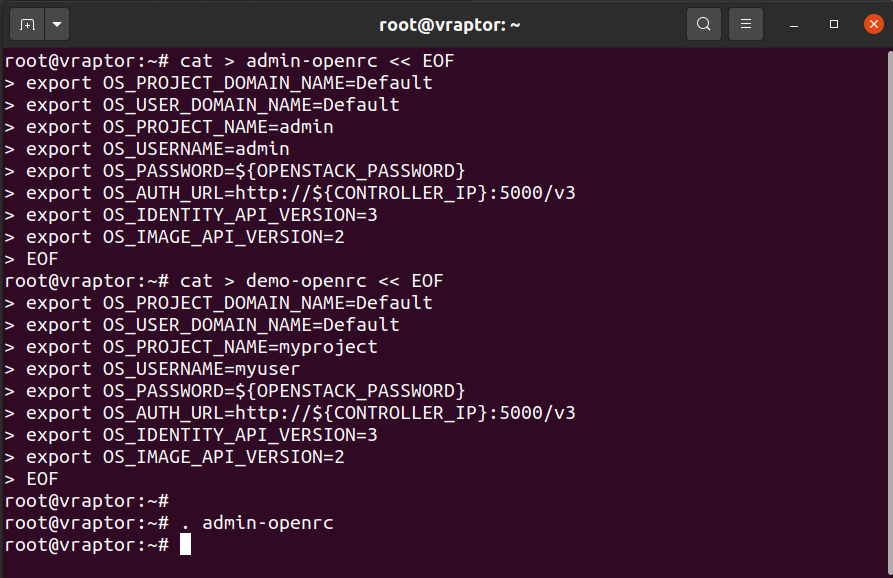The image size is (893, 578).
Task: Click the 'cat > admin-openrc << EOF' command
Action: click(x=317, y=61)
